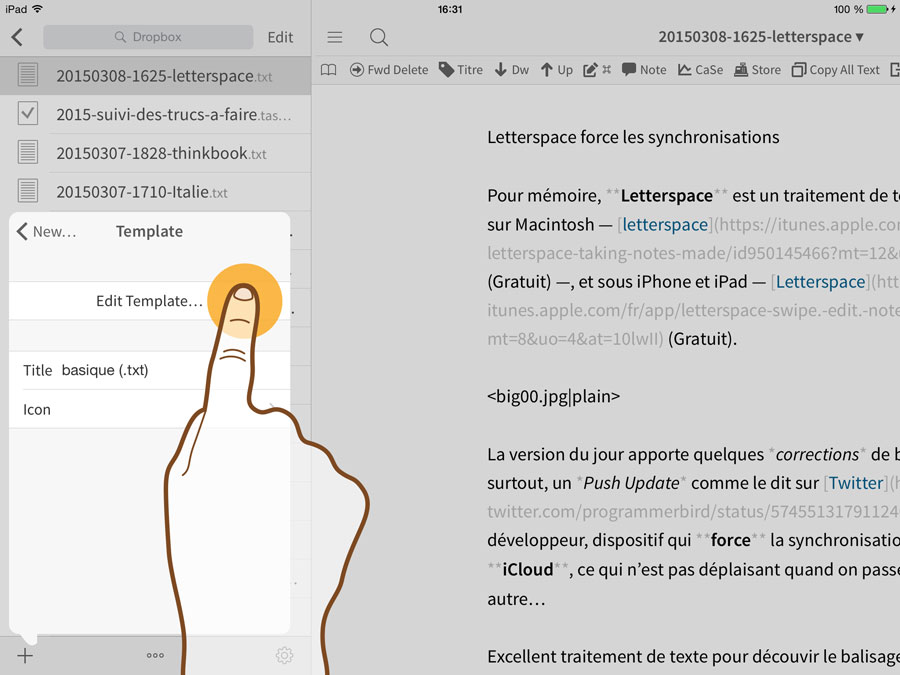The width and height of the screenshot is (900, 675).
Task: Tap the Copy All Text button
Action: point(835,70)
